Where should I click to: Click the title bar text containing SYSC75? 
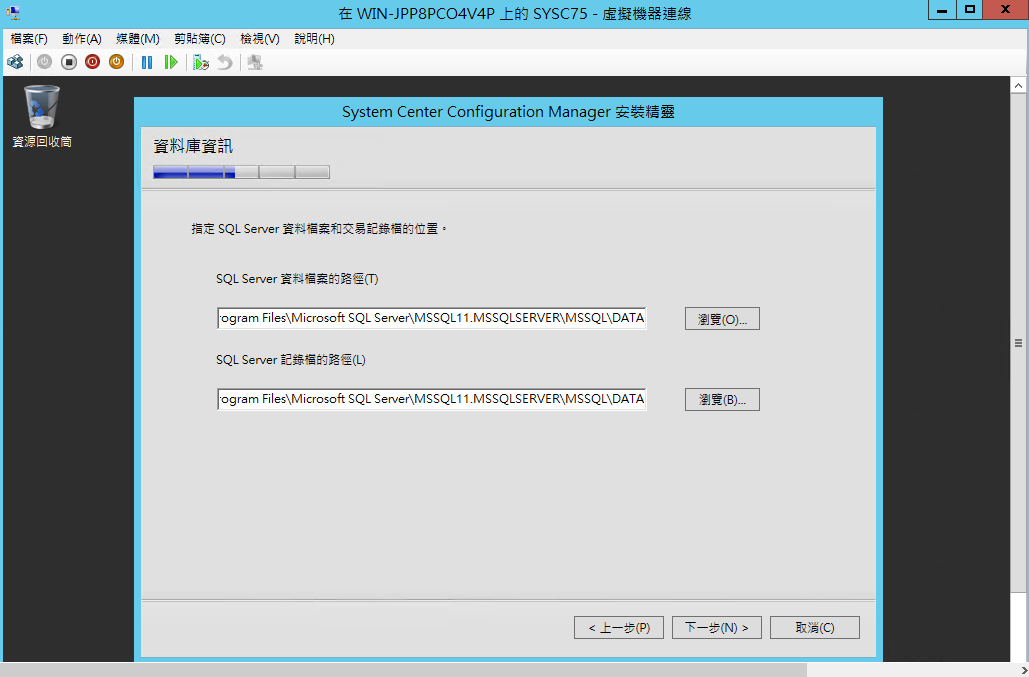coord(514,14)
